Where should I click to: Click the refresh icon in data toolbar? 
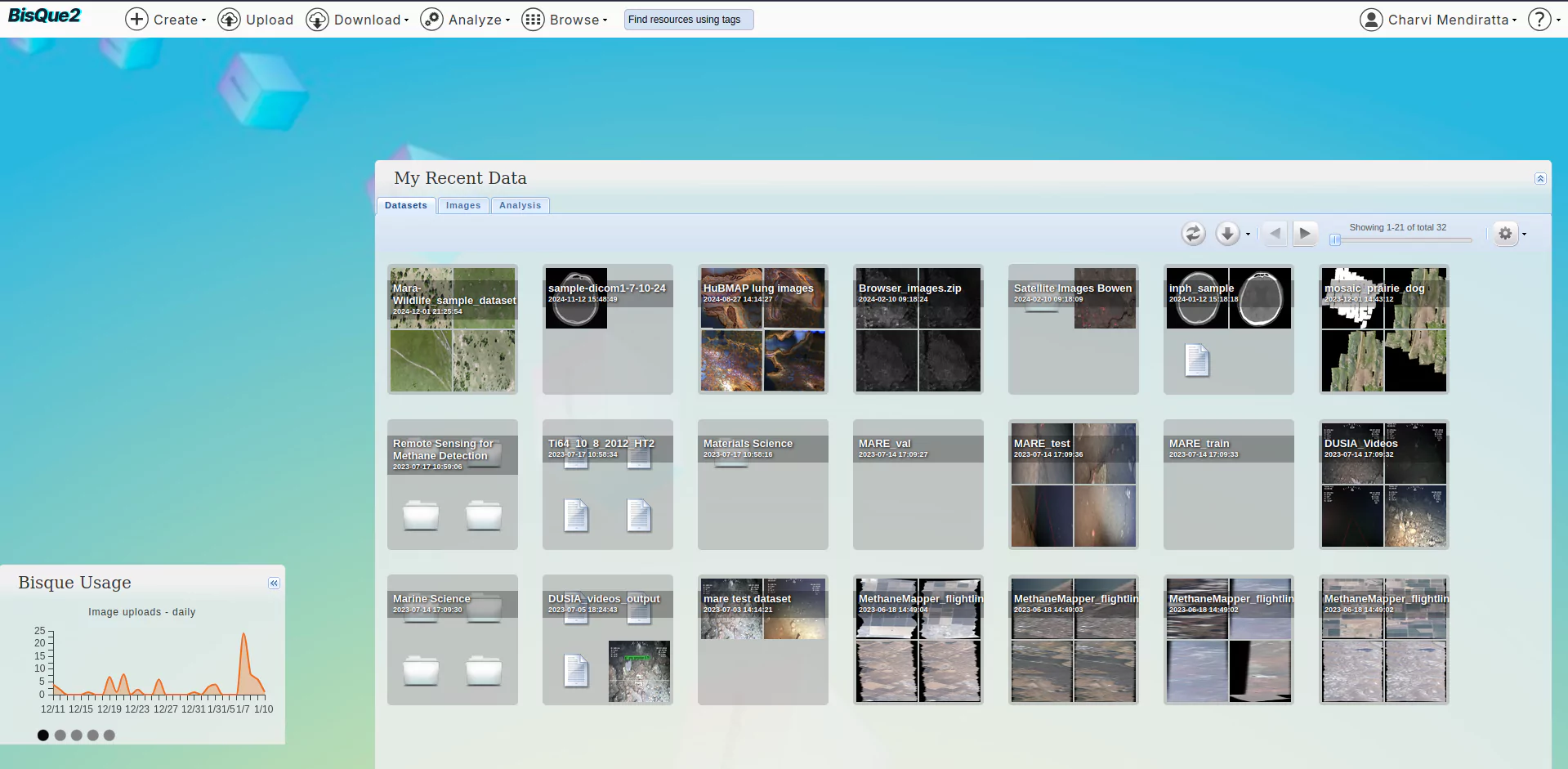point(1193,234)
